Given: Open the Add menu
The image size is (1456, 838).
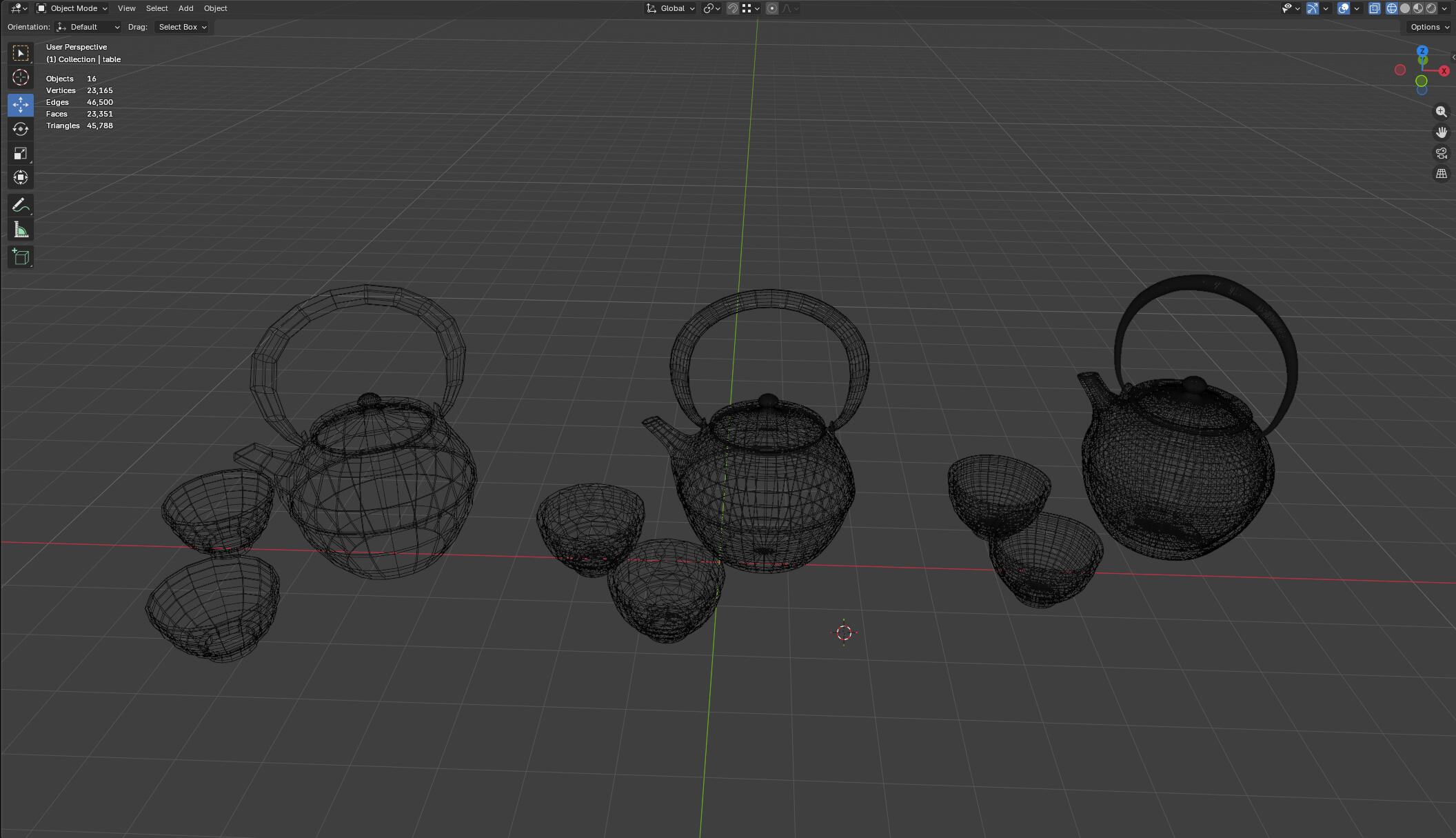Looking at the screenshot, I should pyautogui.click(x=185, y=8).
